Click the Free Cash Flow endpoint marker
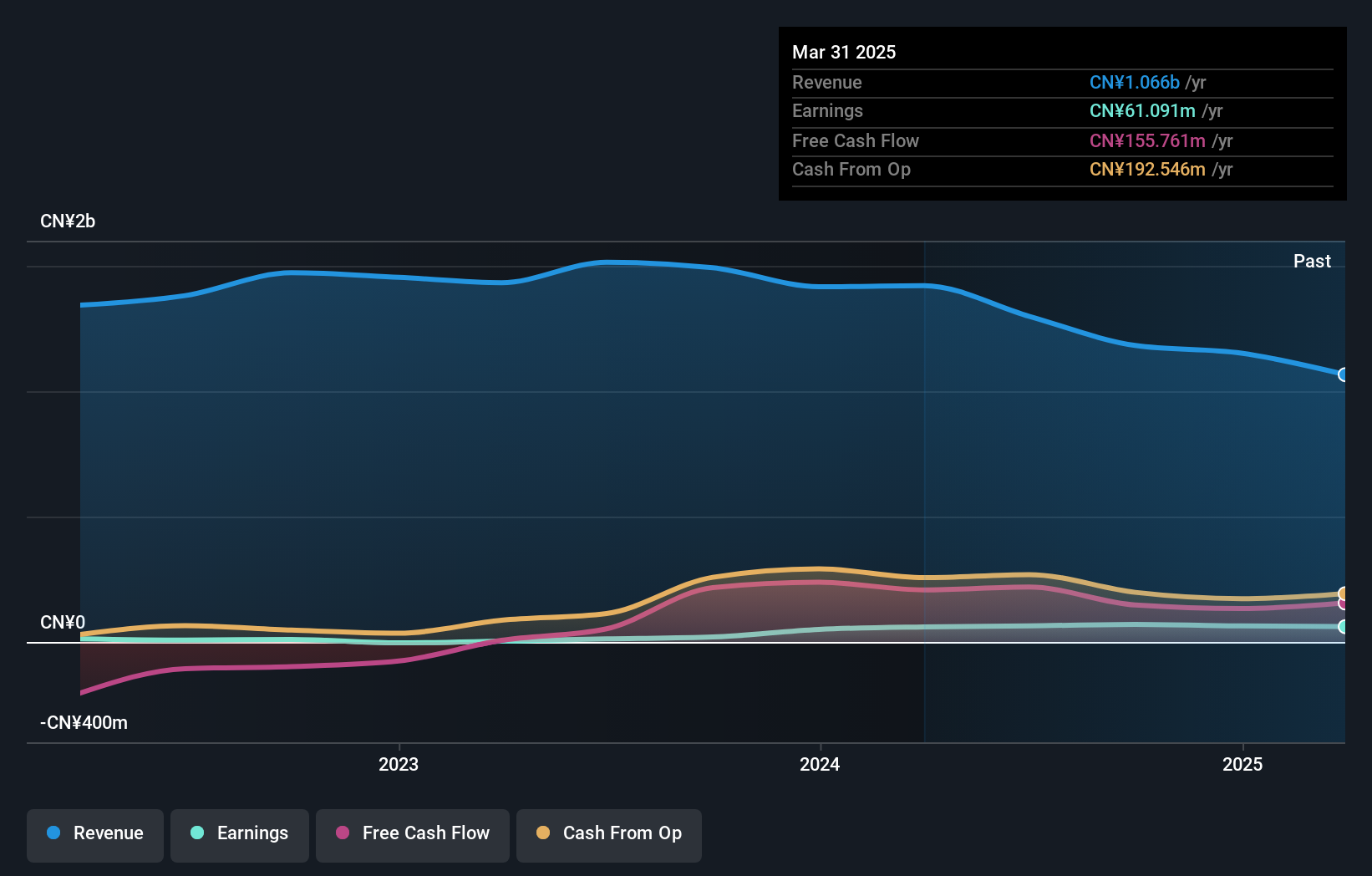This screenshot has width=1372, height=876. coord(1344,604)
